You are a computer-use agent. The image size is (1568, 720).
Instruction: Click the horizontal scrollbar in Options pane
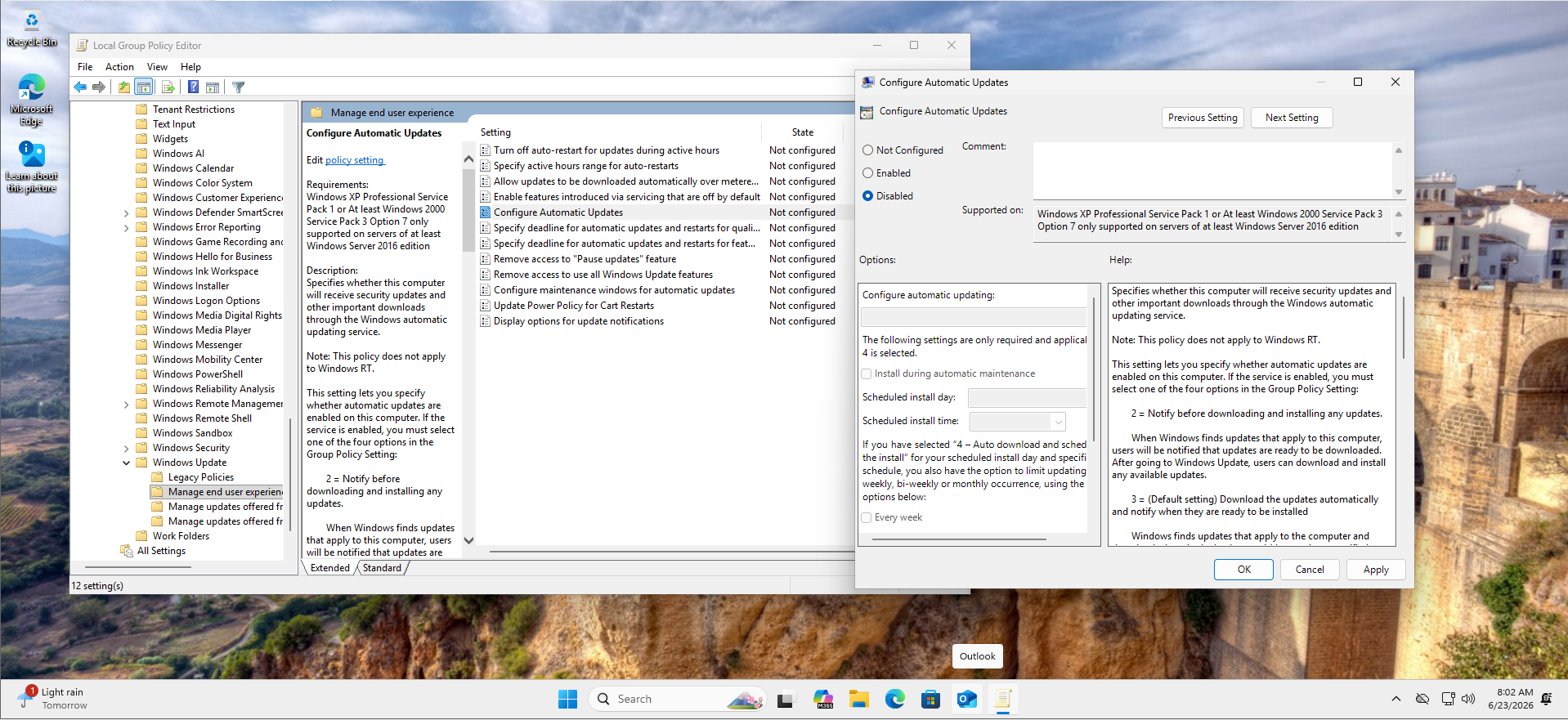[x=960, y=539]
